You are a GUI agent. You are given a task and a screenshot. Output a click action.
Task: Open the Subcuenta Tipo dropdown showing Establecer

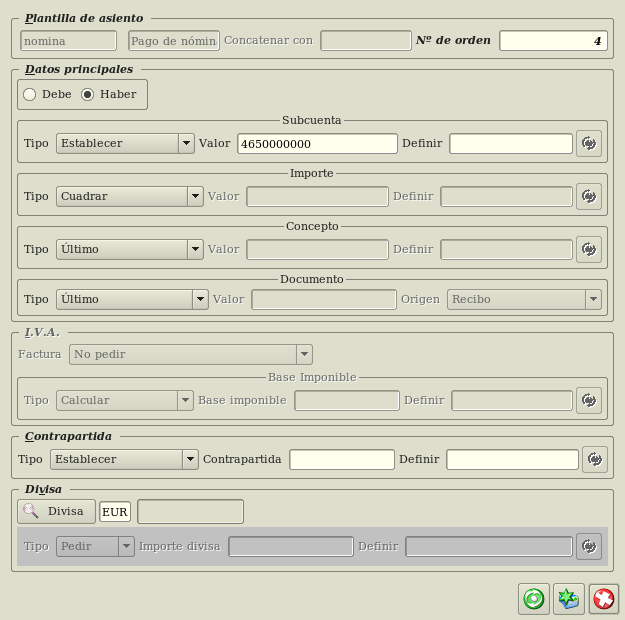[x=125, y=144]
